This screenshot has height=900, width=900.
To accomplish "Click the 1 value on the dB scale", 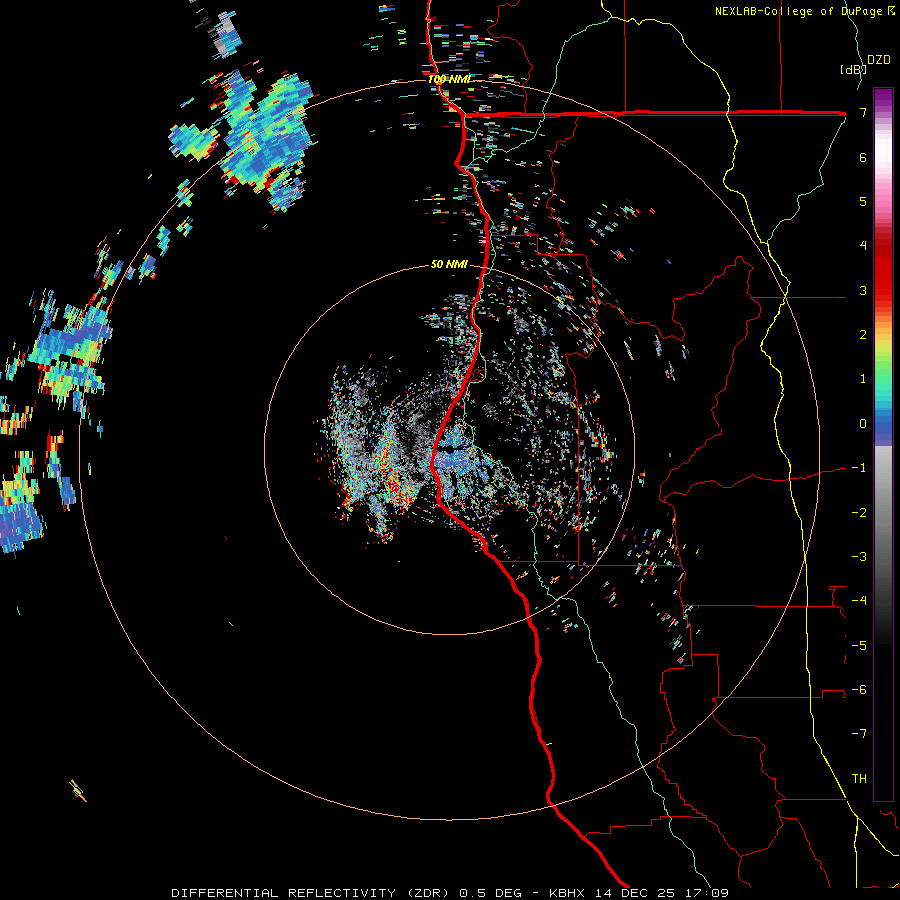I will tap(863, 379).
